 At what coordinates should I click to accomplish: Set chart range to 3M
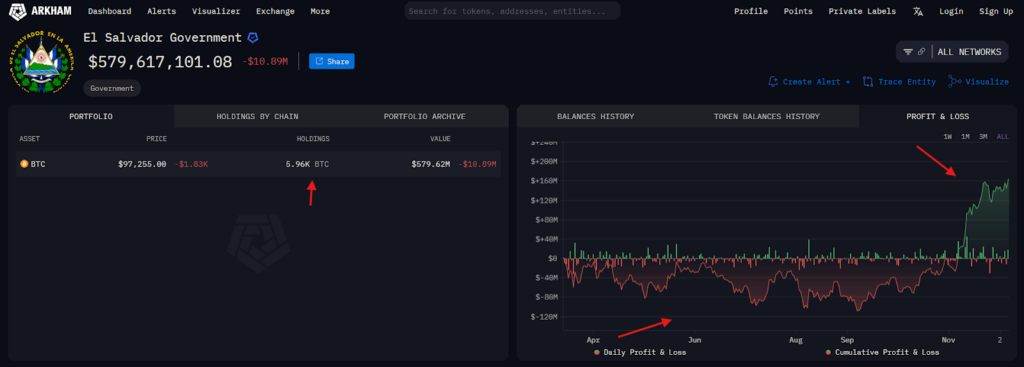point(983,136)
